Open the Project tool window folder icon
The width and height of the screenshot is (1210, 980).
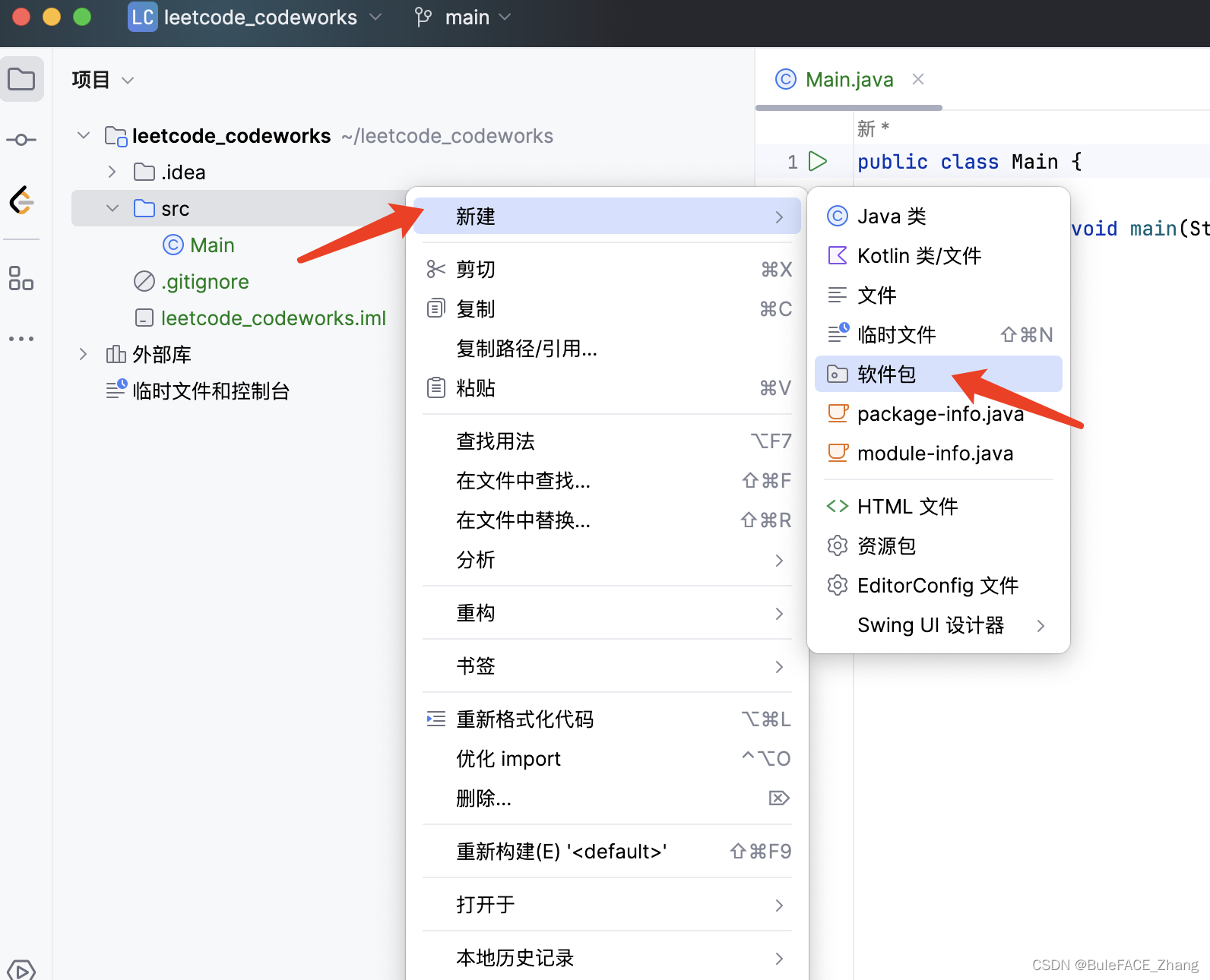pos(21,79)
